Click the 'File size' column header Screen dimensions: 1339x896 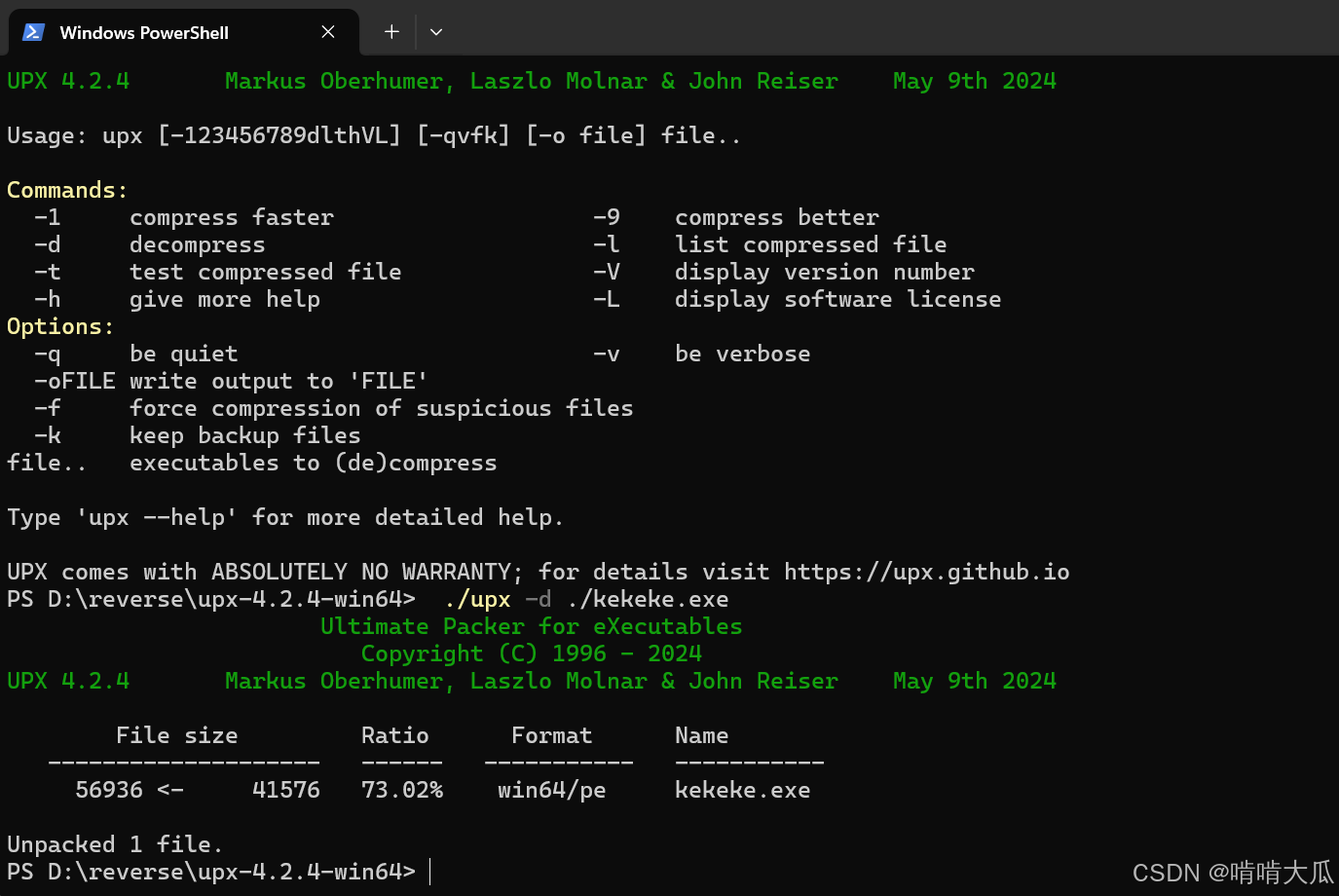[177, 735]
